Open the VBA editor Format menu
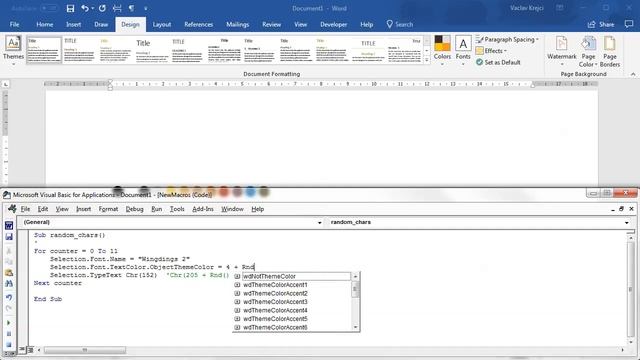 (108, 209)
